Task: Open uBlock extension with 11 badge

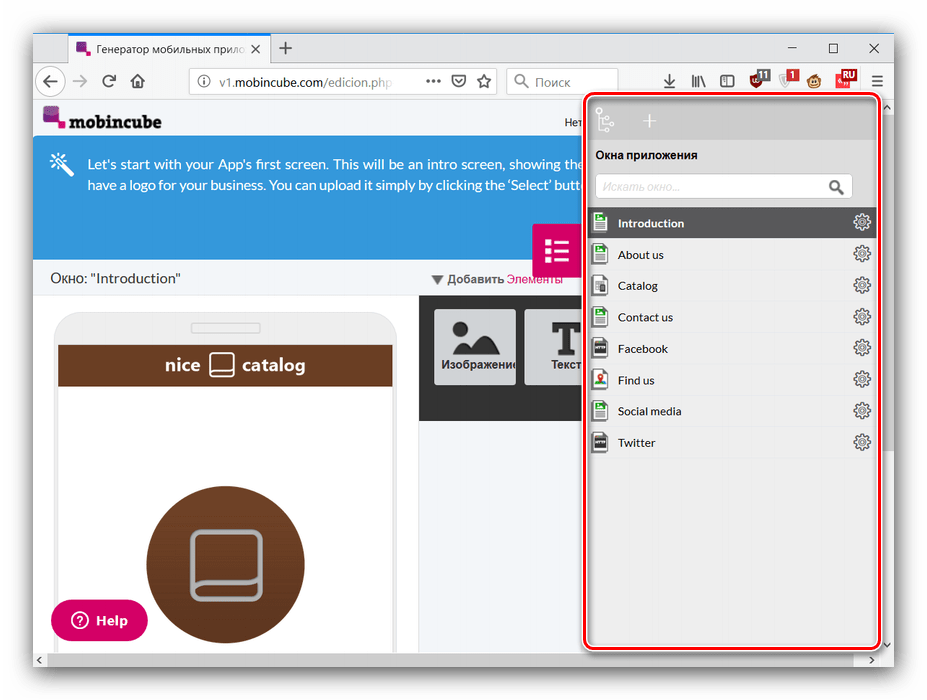Action: pyautogui.click(x=759, y=79)
